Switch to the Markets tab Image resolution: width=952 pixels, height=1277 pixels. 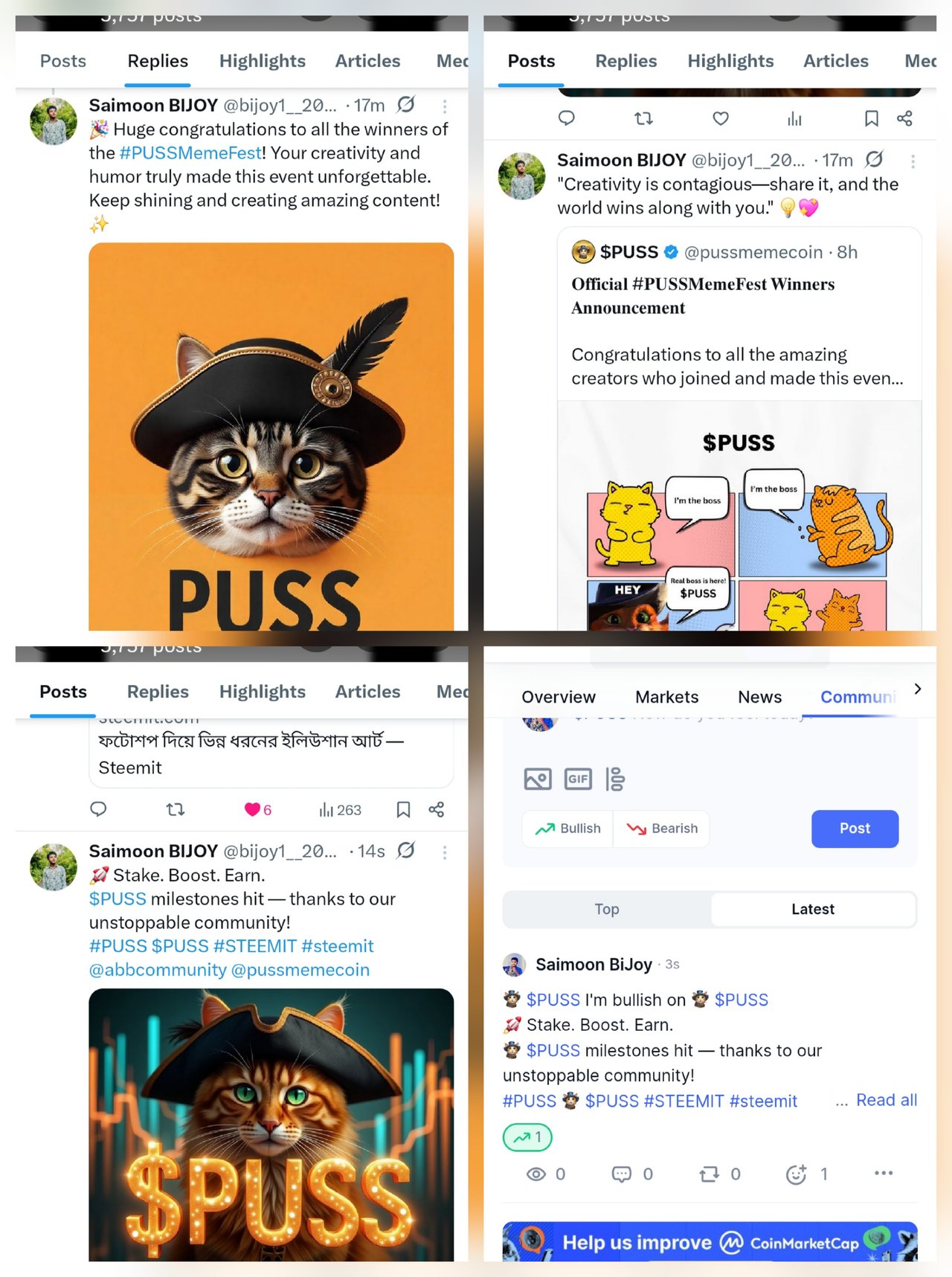(666, 697)
